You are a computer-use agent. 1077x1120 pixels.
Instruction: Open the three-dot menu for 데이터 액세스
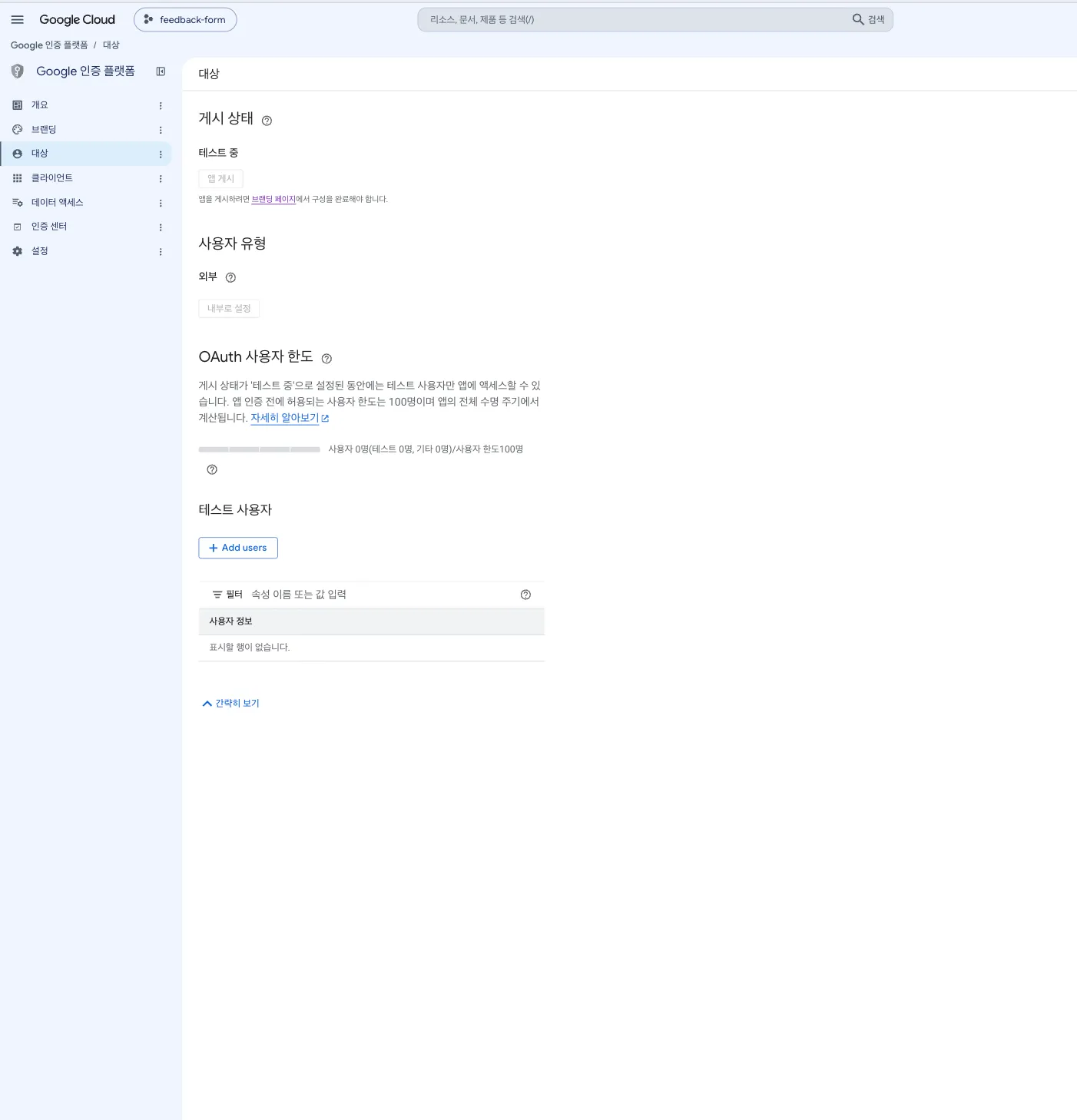pos(161,204)
